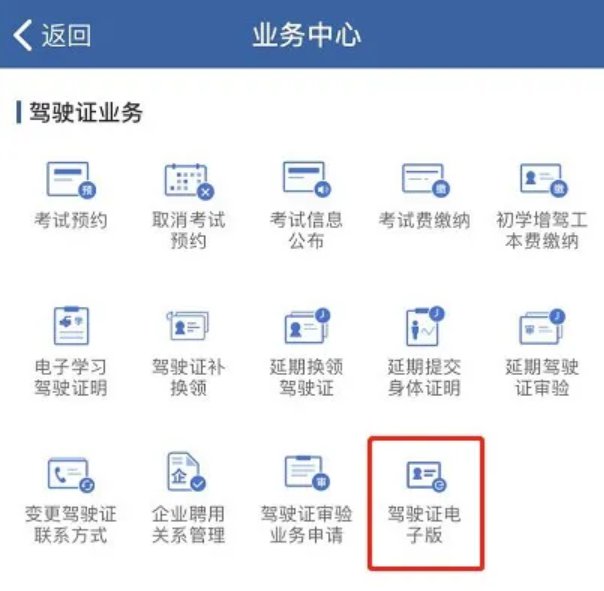Tap the back chevron arrow
Image resolution: width=604 pixels, height=591 pixels.
(22, 35)
